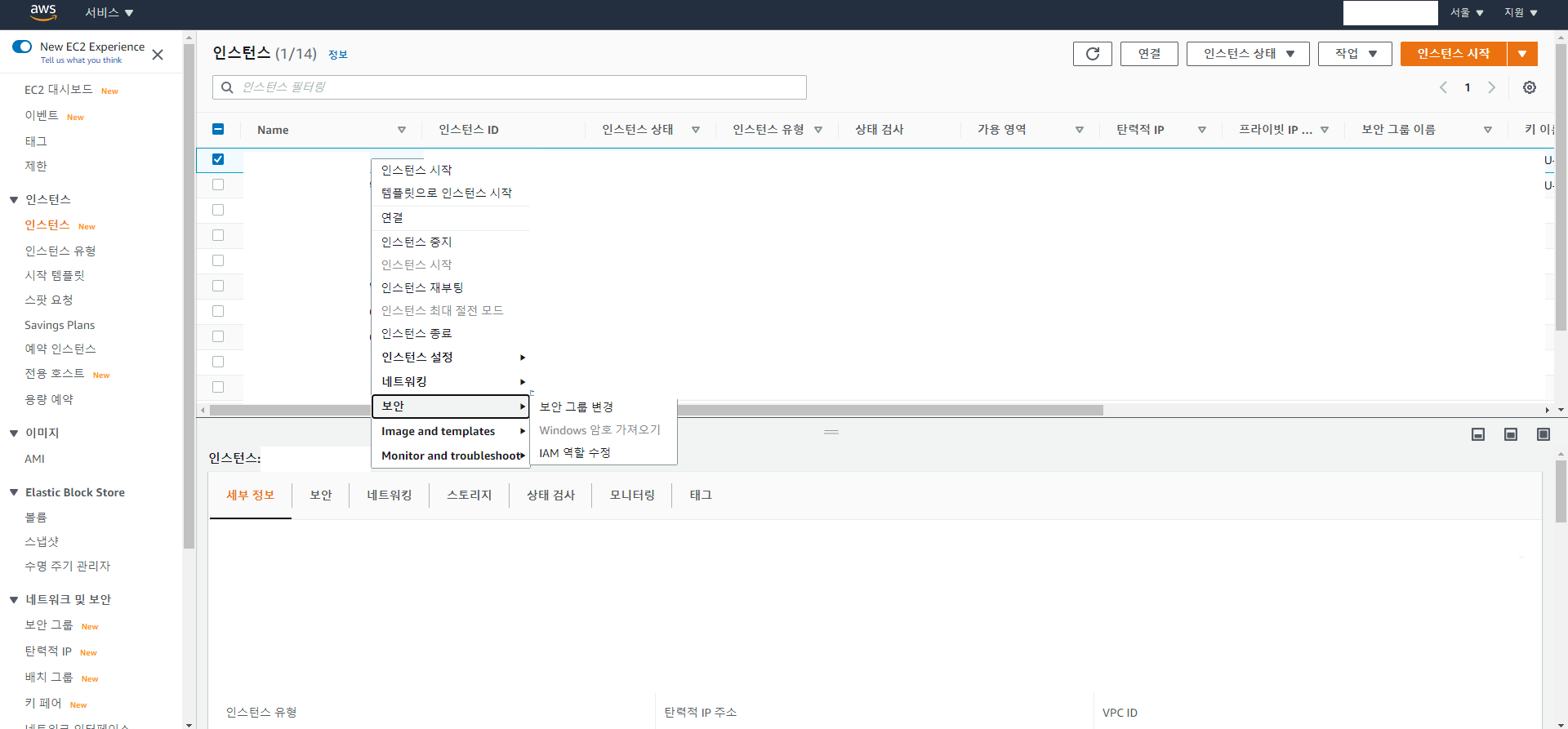Check the seventh instance row checkbox
Viewport: 1568px width, 729px height.
[x=218, y=311]
